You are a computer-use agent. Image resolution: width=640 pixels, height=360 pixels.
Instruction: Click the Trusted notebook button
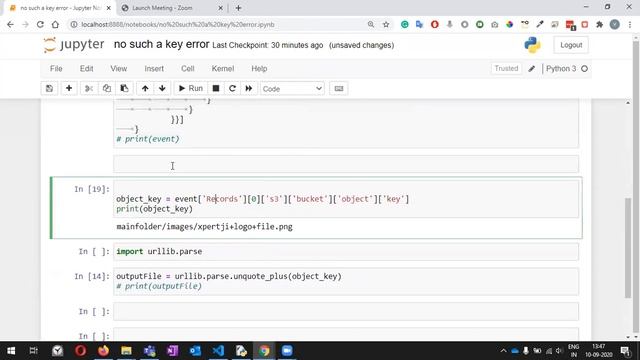point(506,69)
